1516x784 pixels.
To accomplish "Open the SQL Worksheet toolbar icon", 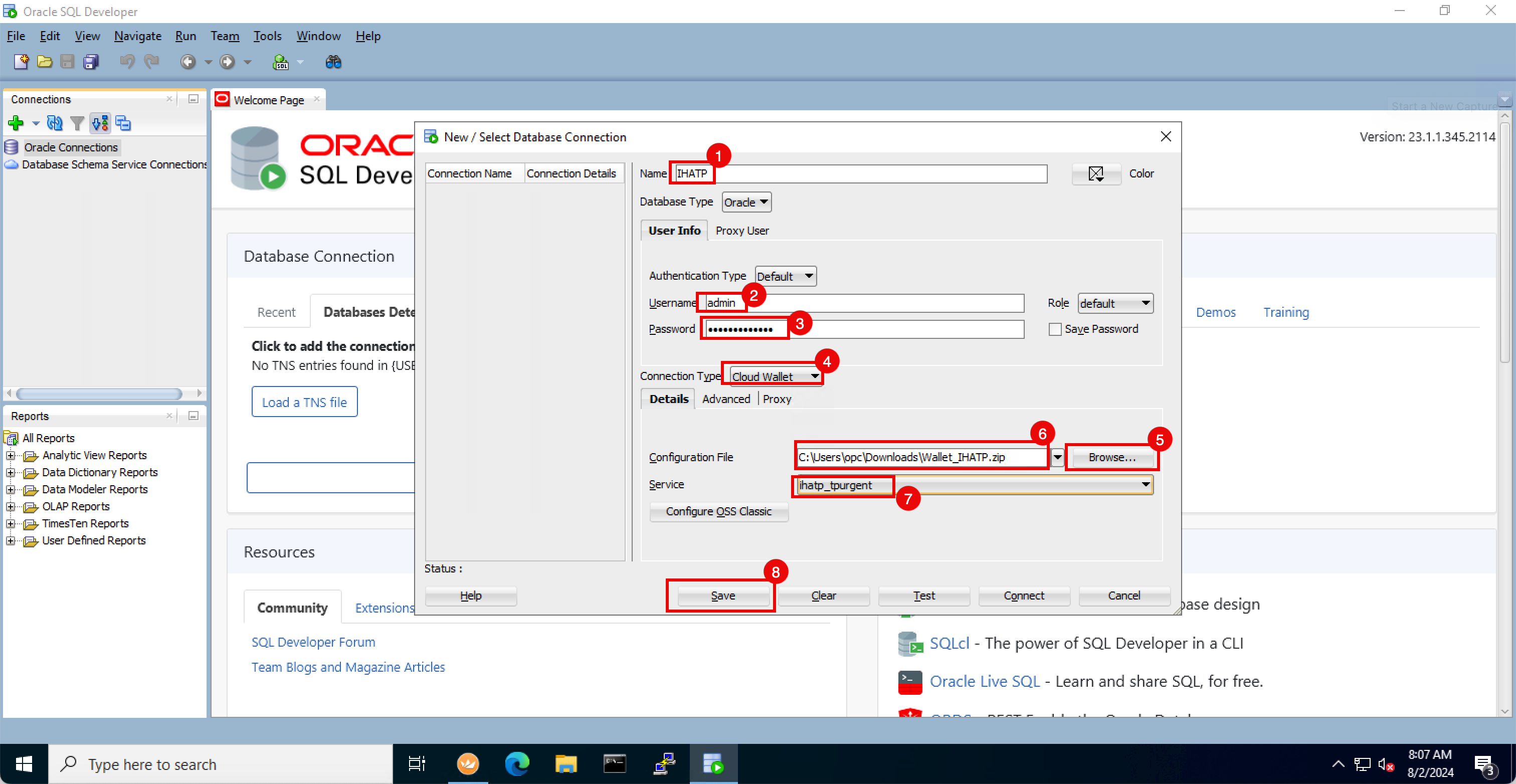I will (x=281, y=62).
